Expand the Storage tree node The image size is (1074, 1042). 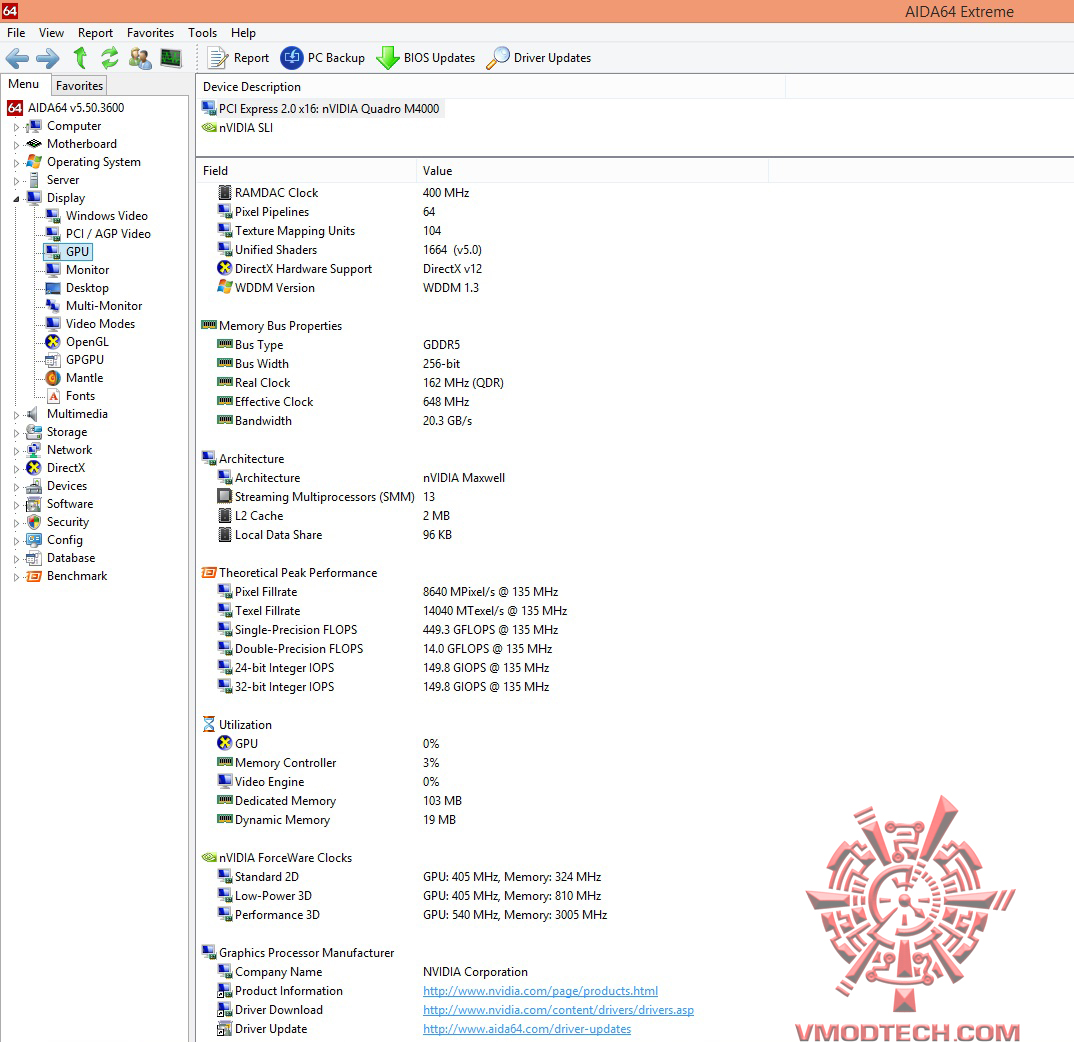pos(16,433)
